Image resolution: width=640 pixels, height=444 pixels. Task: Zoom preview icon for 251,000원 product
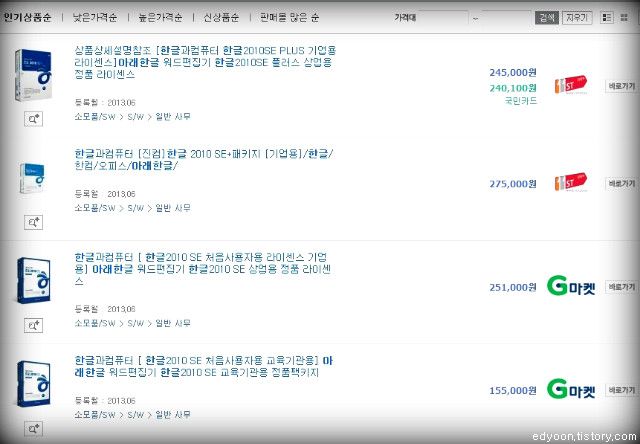33,325
